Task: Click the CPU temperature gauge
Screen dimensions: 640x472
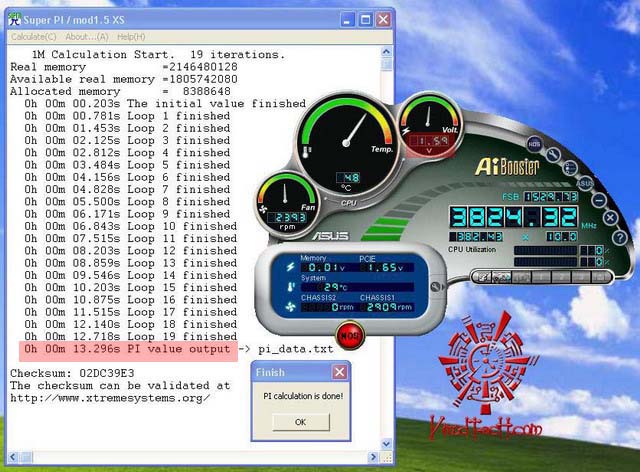Action: [x=346, y=143]
